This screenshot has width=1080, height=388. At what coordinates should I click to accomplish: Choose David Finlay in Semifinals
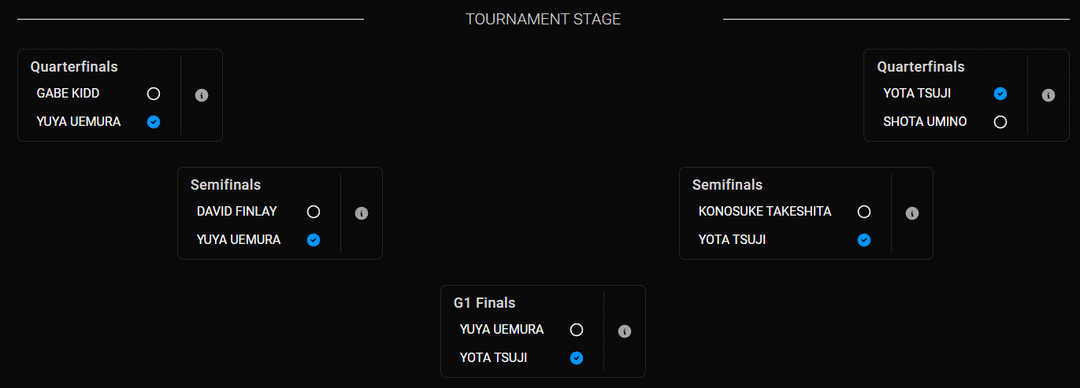tap(313, 212)
